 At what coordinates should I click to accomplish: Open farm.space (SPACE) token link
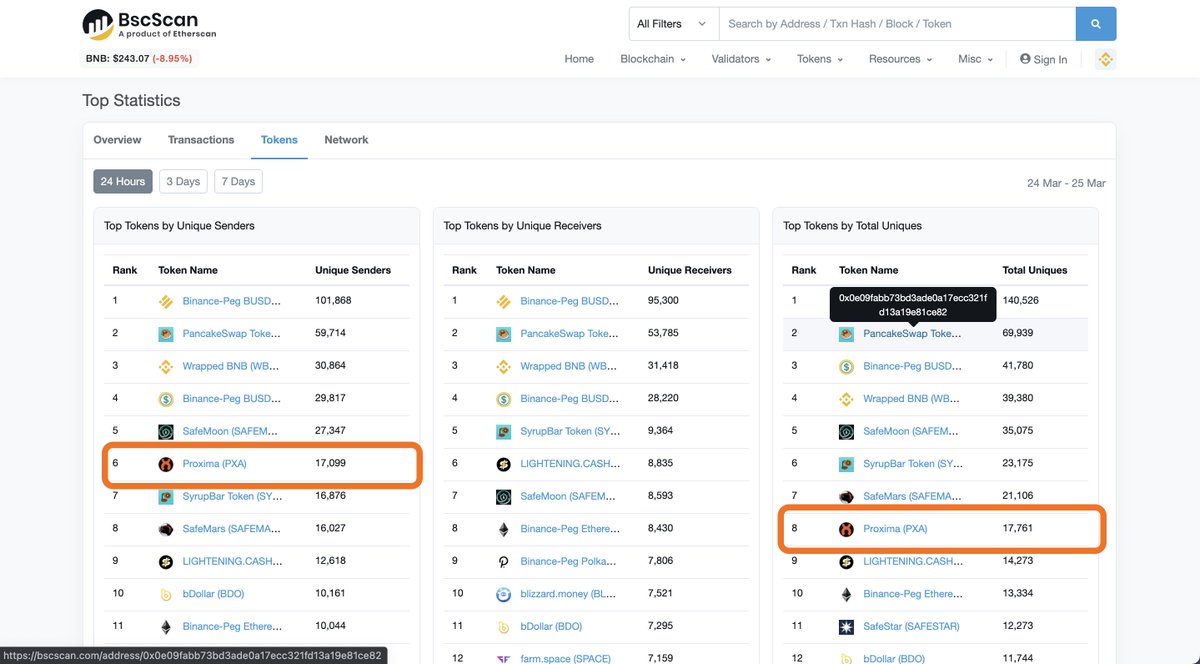coord(565,658)
